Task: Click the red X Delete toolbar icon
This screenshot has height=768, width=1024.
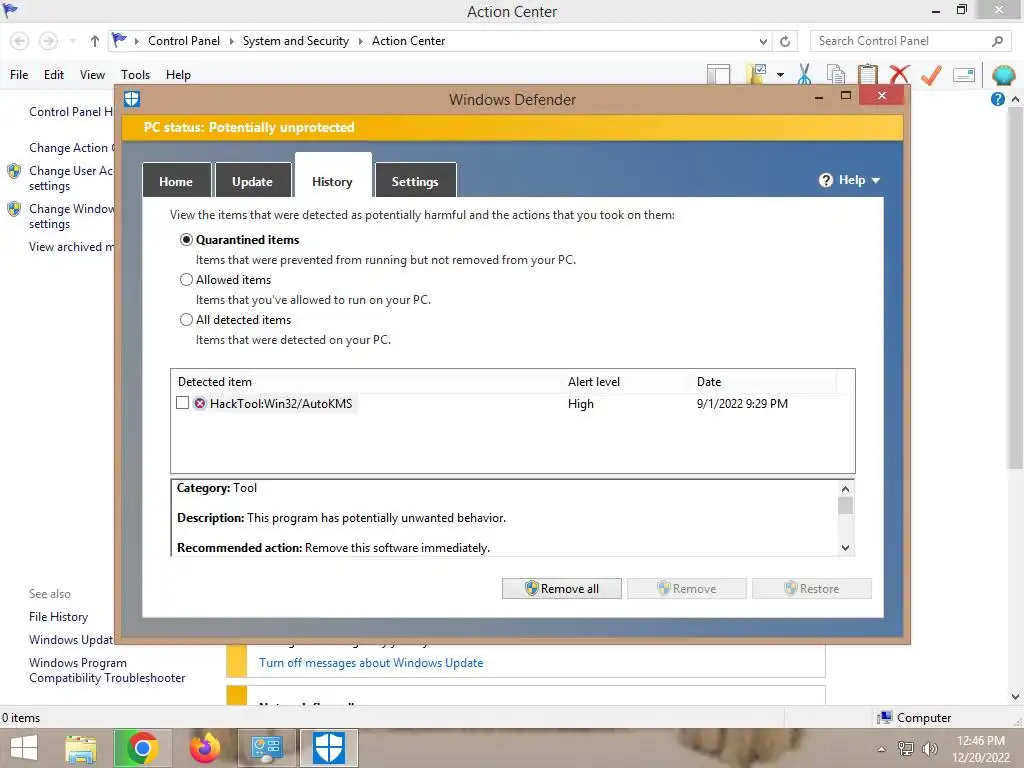Action: coord(899,74)
